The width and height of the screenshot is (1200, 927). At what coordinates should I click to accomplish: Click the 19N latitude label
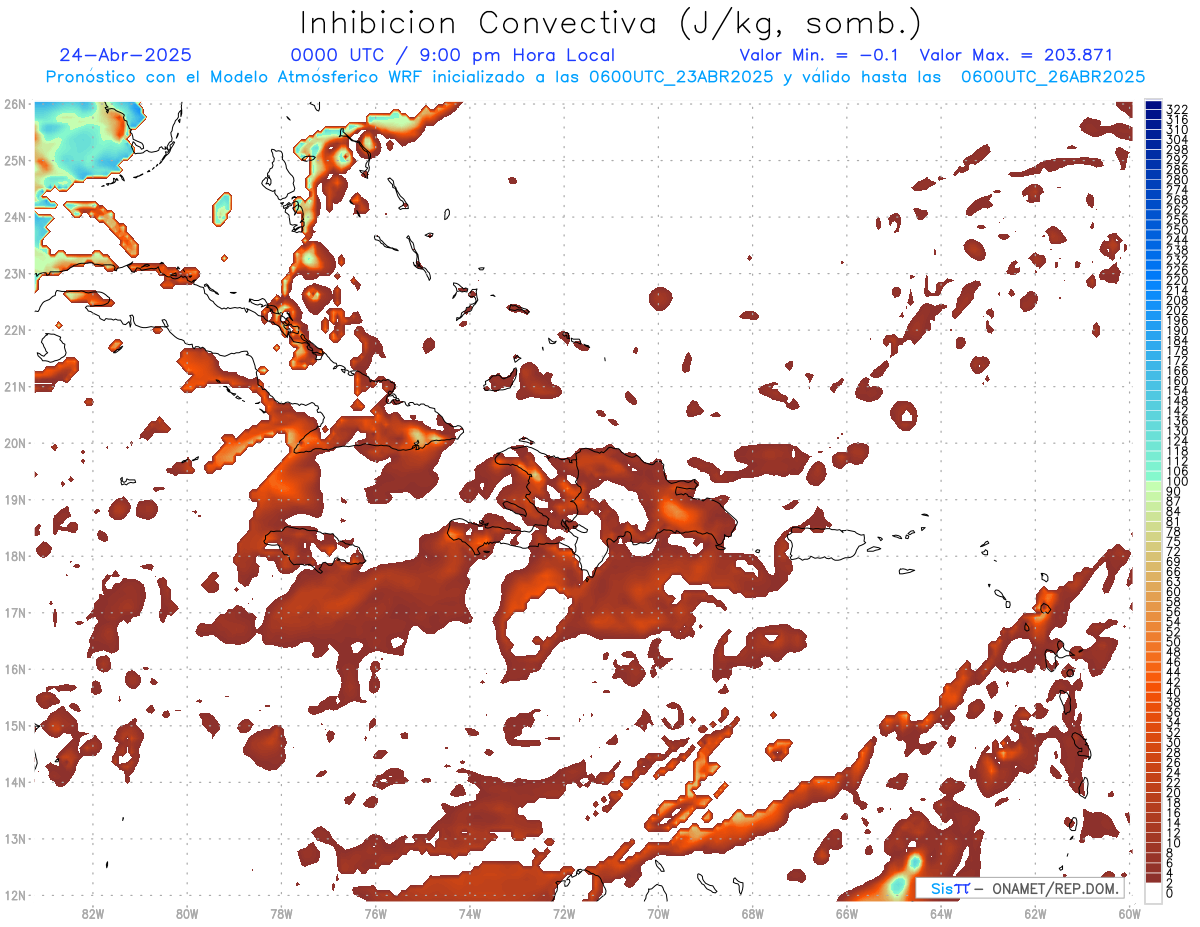[14, 499]
